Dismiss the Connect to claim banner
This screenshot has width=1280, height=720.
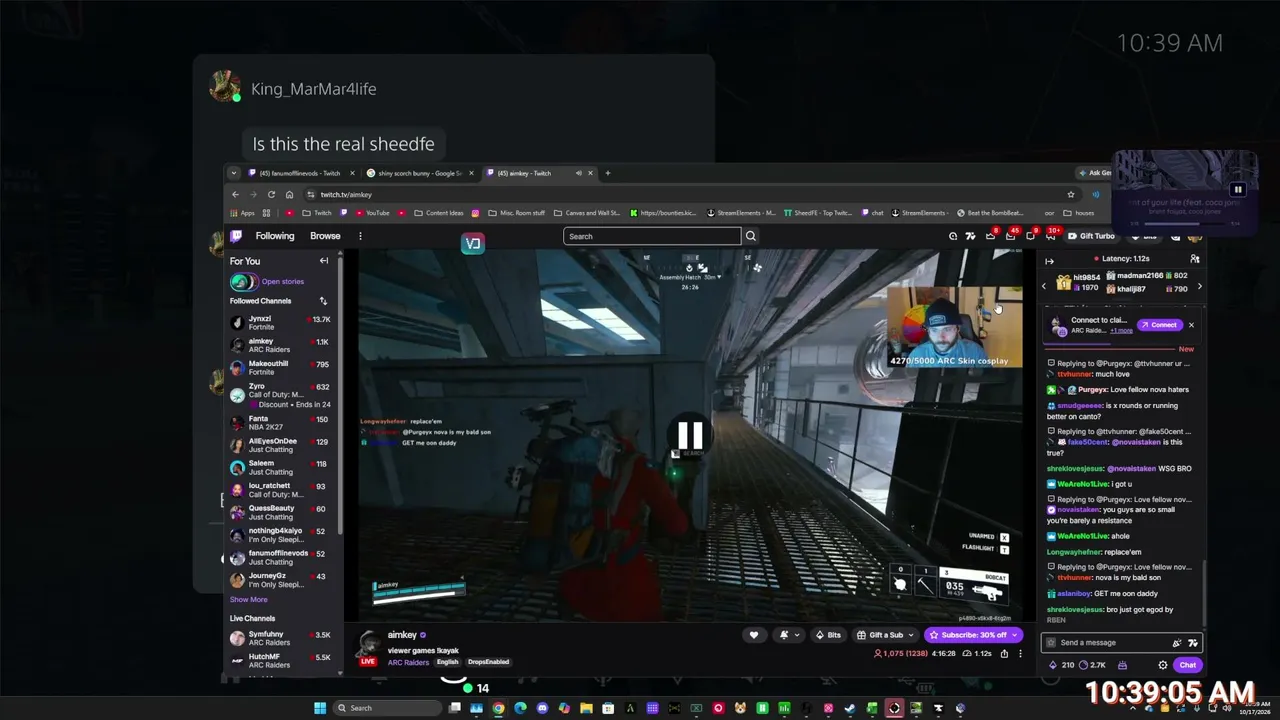click(x=1191, y=325)
